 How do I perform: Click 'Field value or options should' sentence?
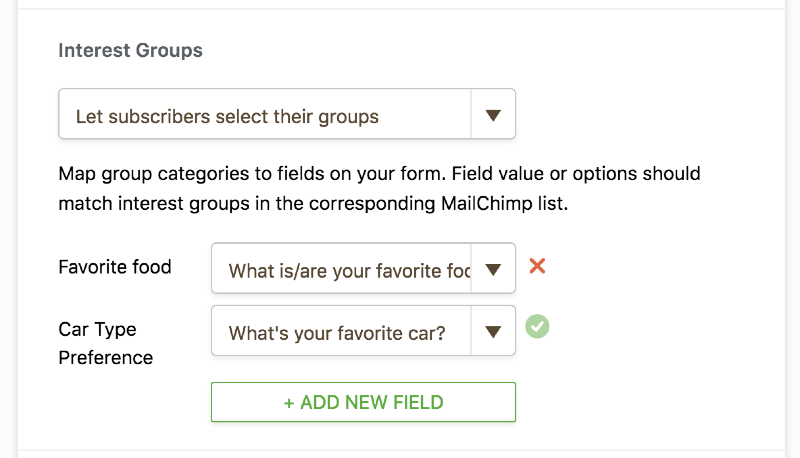point(576,174)
